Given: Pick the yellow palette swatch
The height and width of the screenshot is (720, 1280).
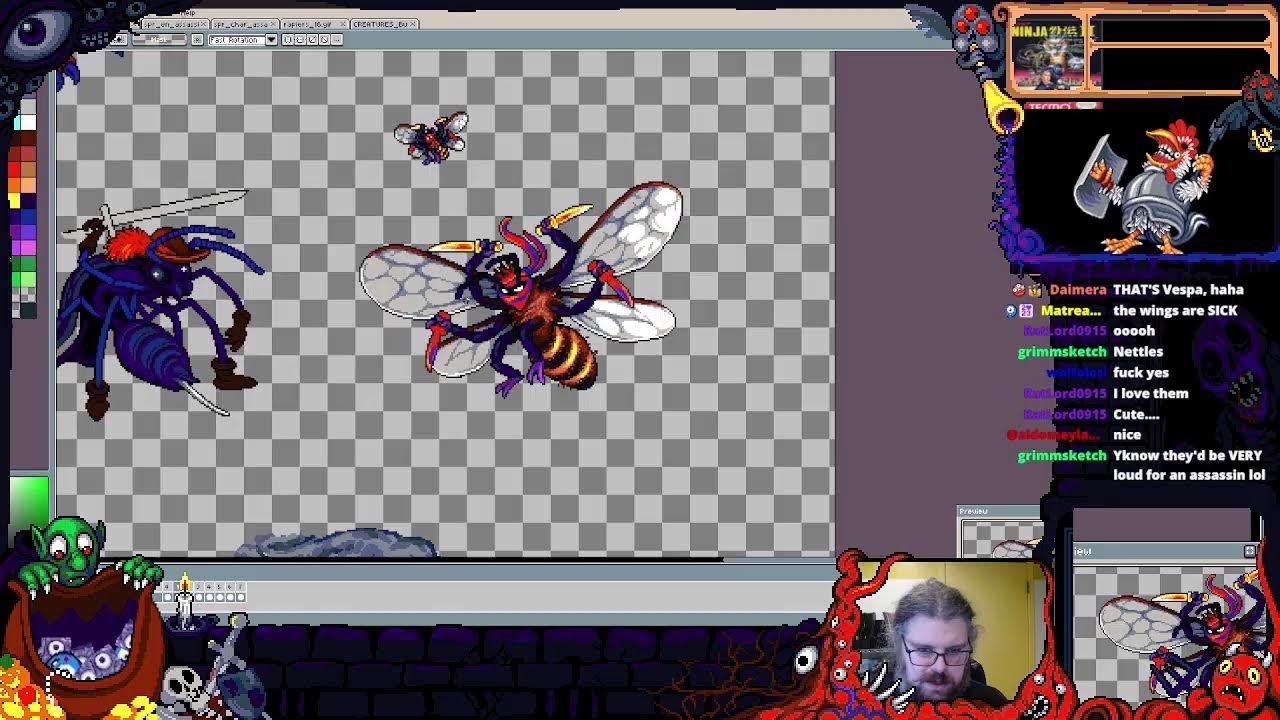Looking at the screenshot, I should pyautogui.click(x=14, y=200).
